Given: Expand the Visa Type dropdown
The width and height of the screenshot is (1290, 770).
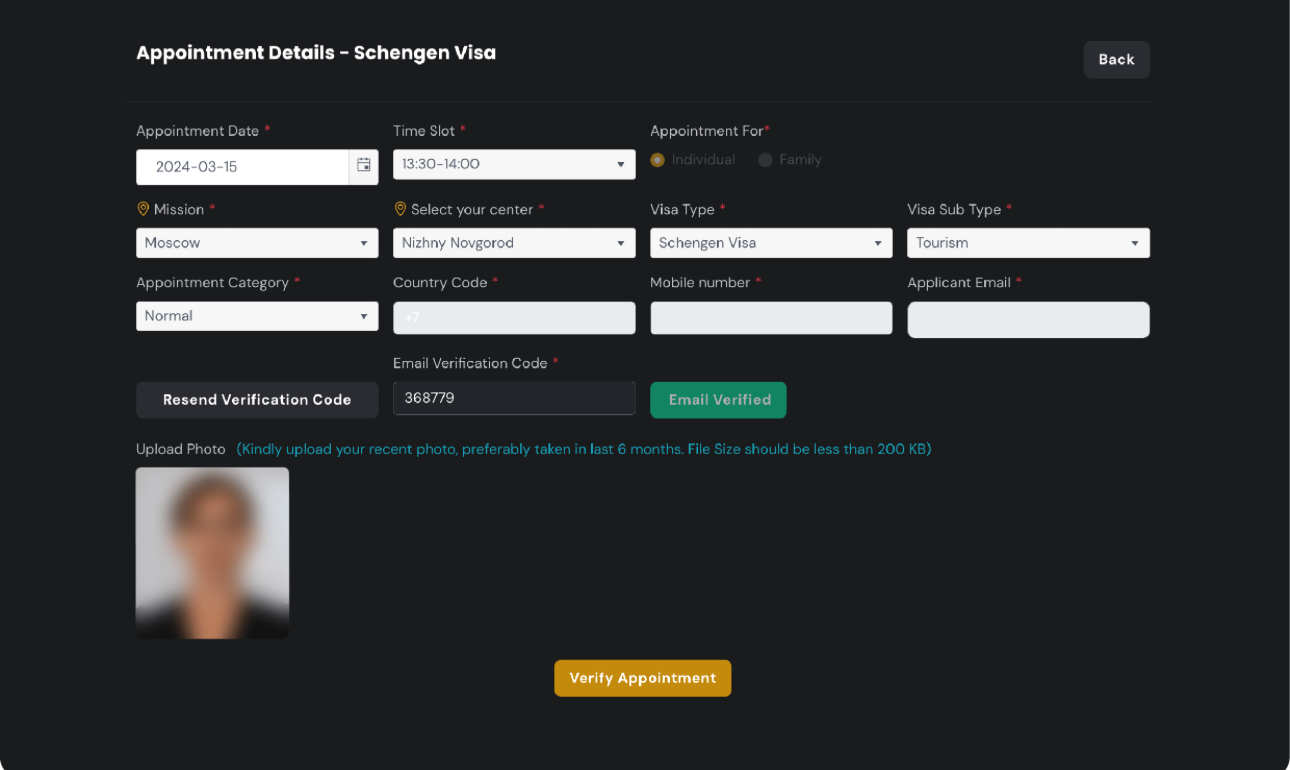Looking at the screenshot, I should coord(771,243).
